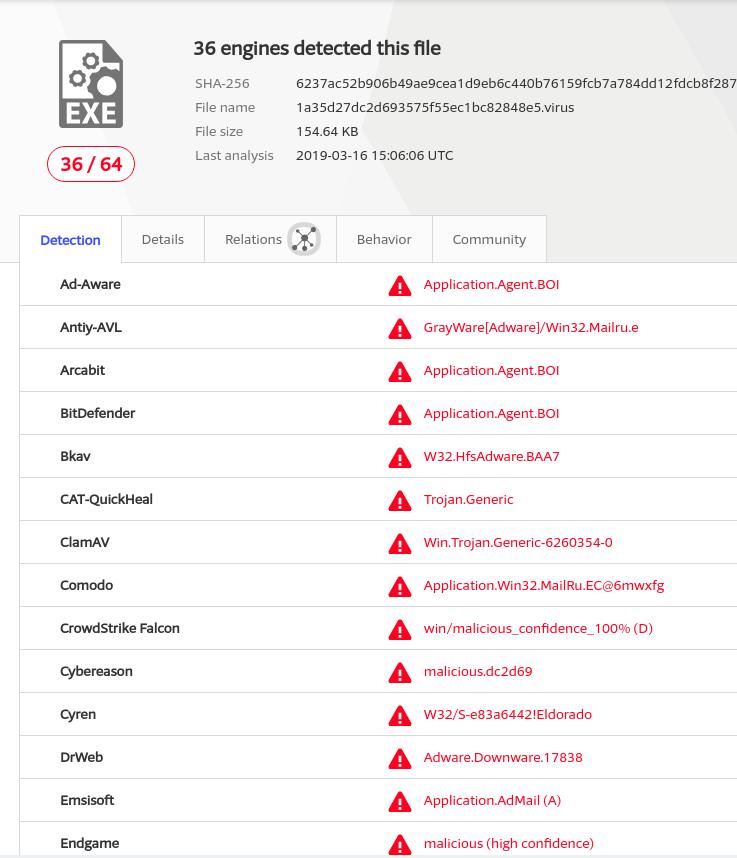
Task: Click Application.AdMail (A) detection result
Action: pos(492,801)
